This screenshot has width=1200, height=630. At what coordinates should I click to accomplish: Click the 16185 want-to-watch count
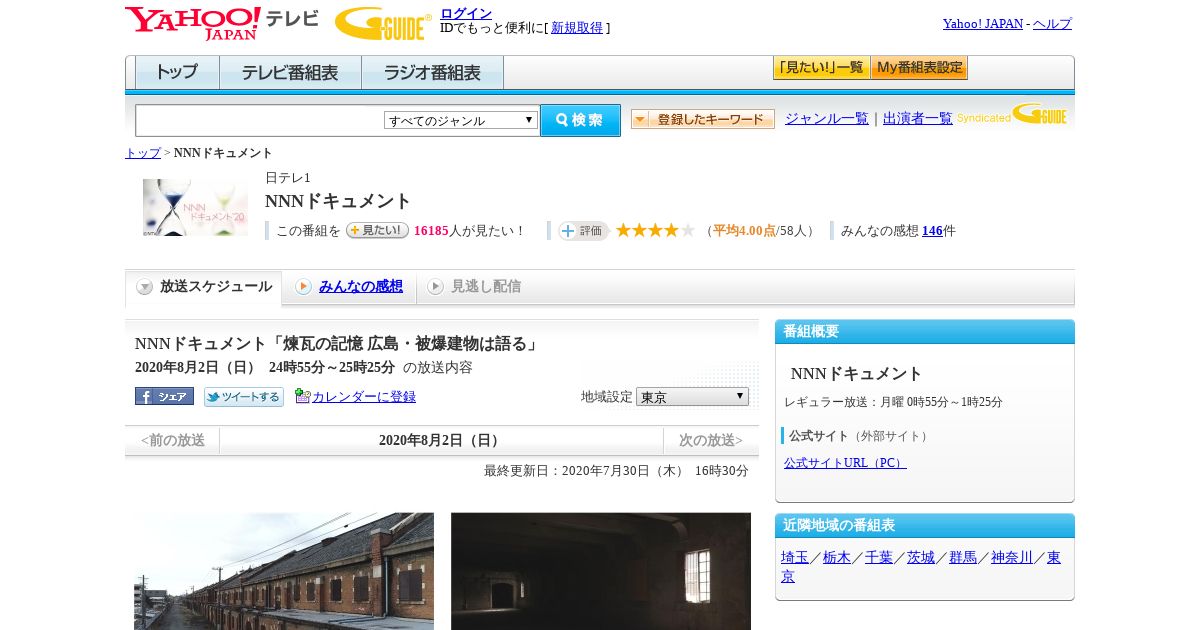[431, 231]
